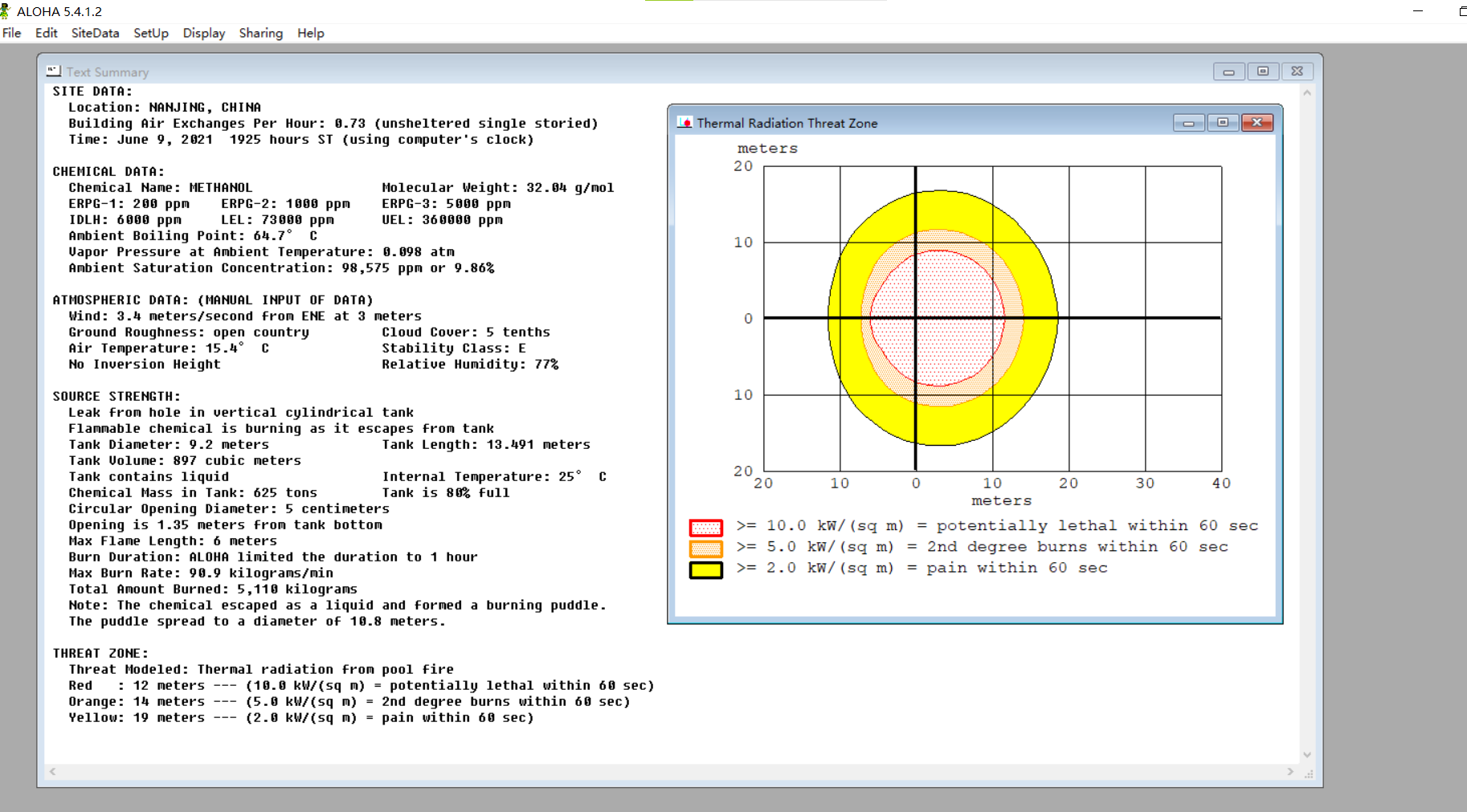
Task: Click the 'UEL: 360000 ppm' value
Action: pyautogui.click(x=443, y=220)
